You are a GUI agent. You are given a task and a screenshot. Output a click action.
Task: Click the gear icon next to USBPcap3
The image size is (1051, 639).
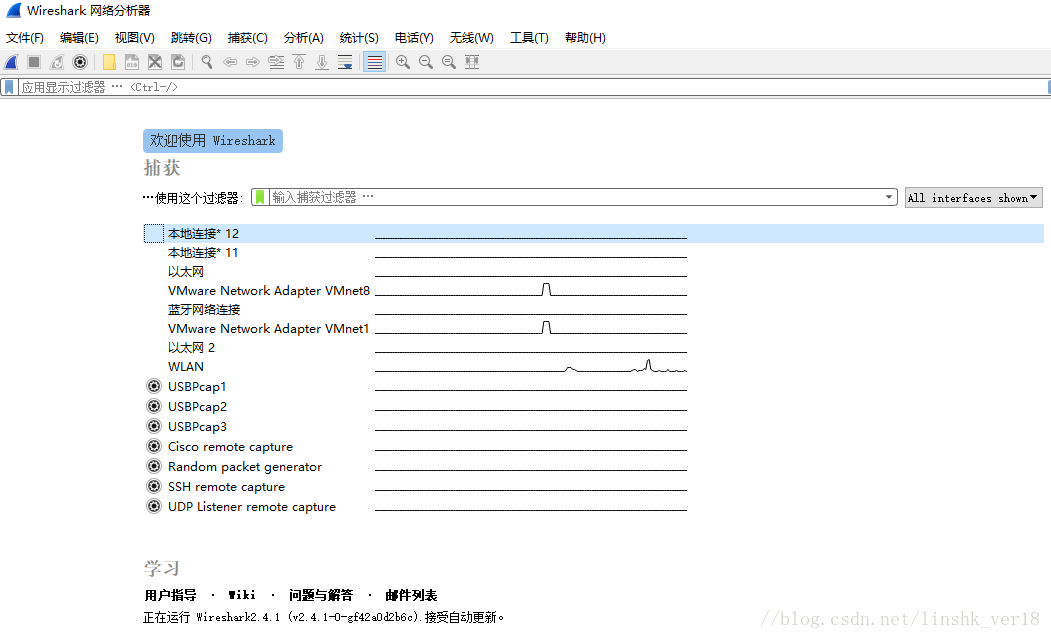pyautogui.click(x=154, y=426)
